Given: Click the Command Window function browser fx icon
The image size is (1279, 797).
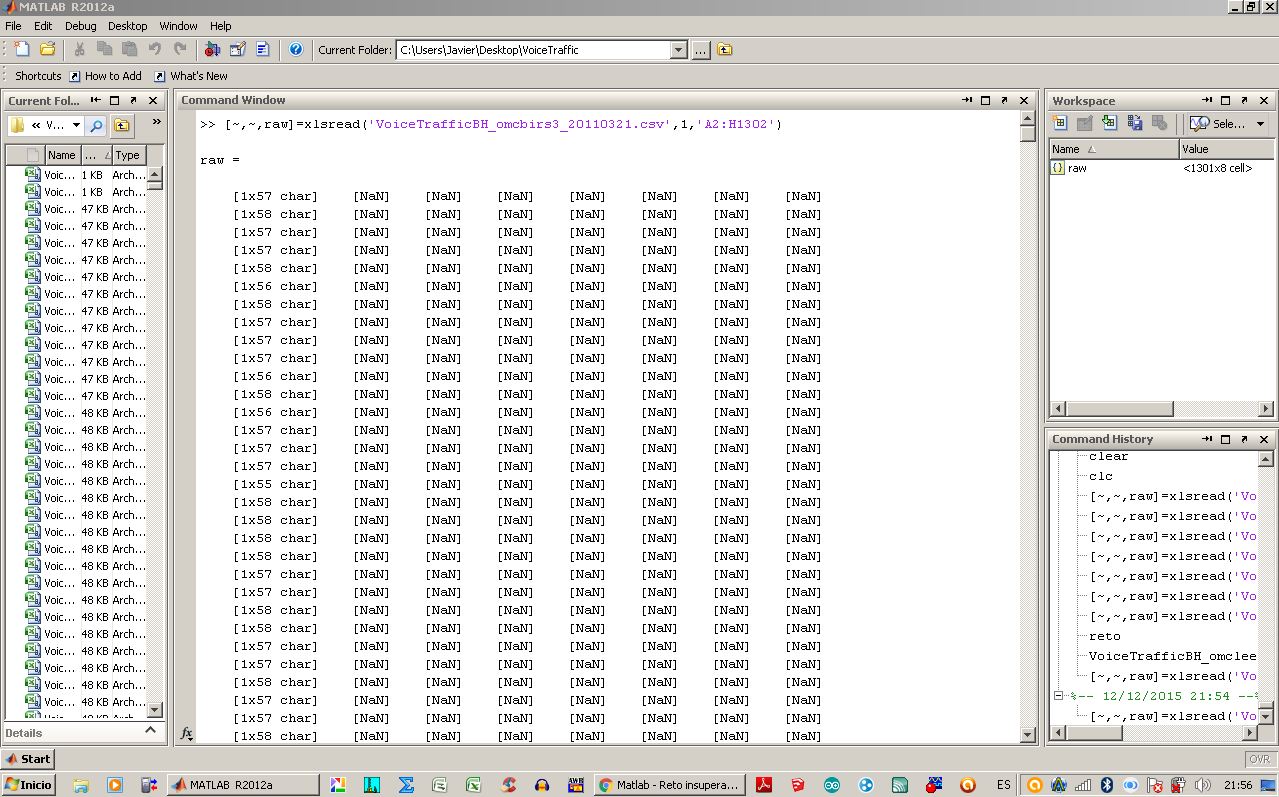Looking at the screenshot, I should [x=186, y=733].
